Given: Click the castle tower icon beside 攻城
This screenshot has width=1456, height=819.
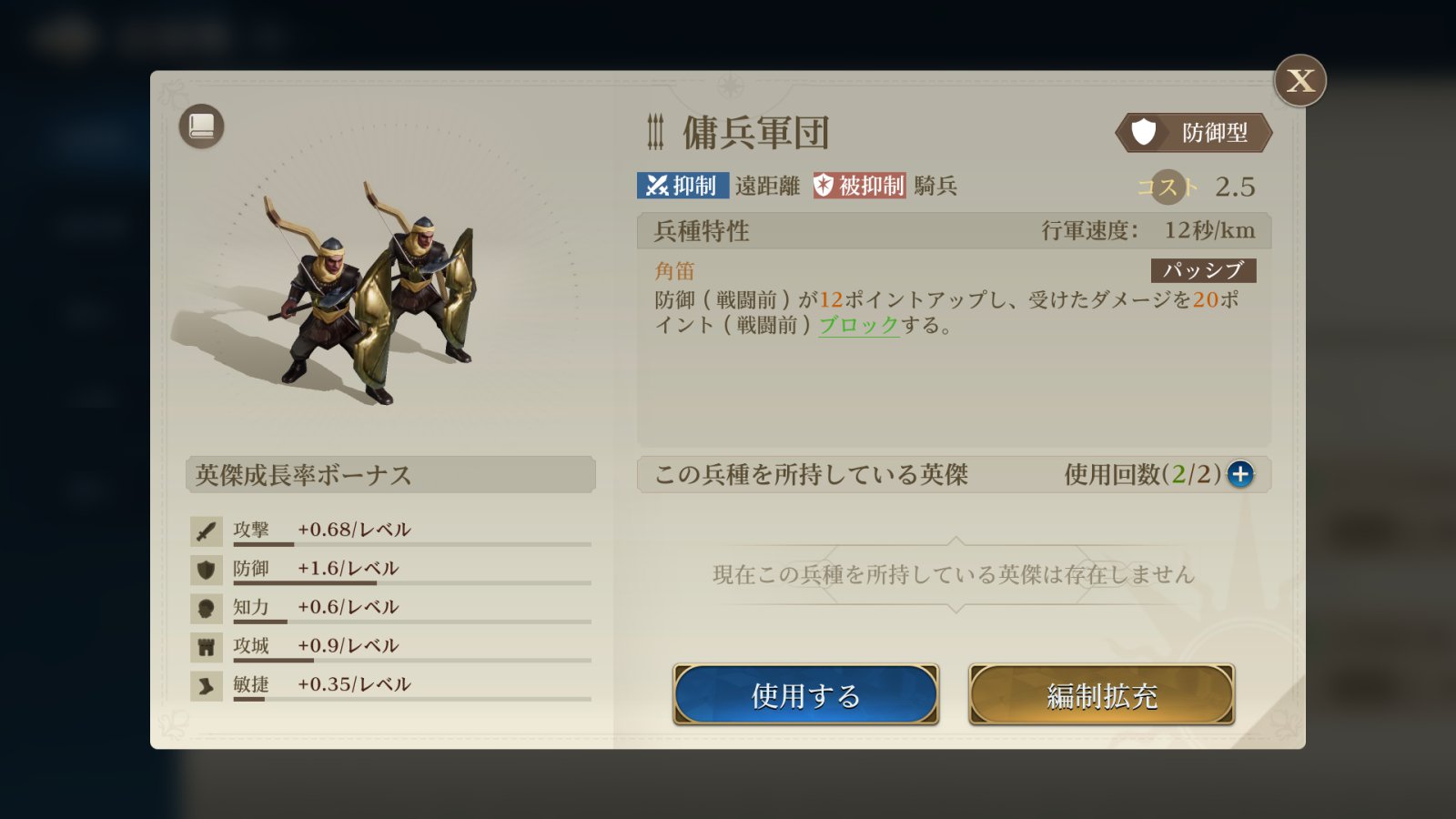Looking at the screenshot, I should coord(207,647).
